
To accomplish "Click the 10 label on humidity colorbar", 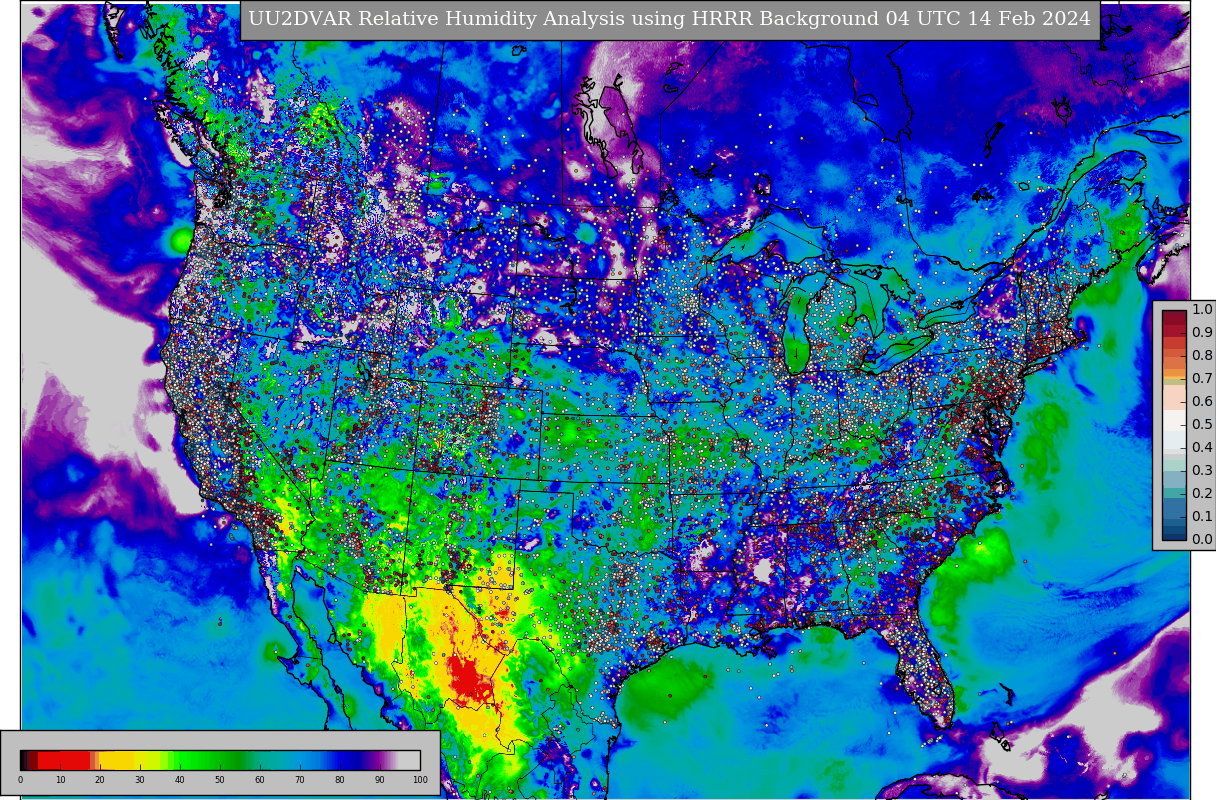I will (60, 780).
